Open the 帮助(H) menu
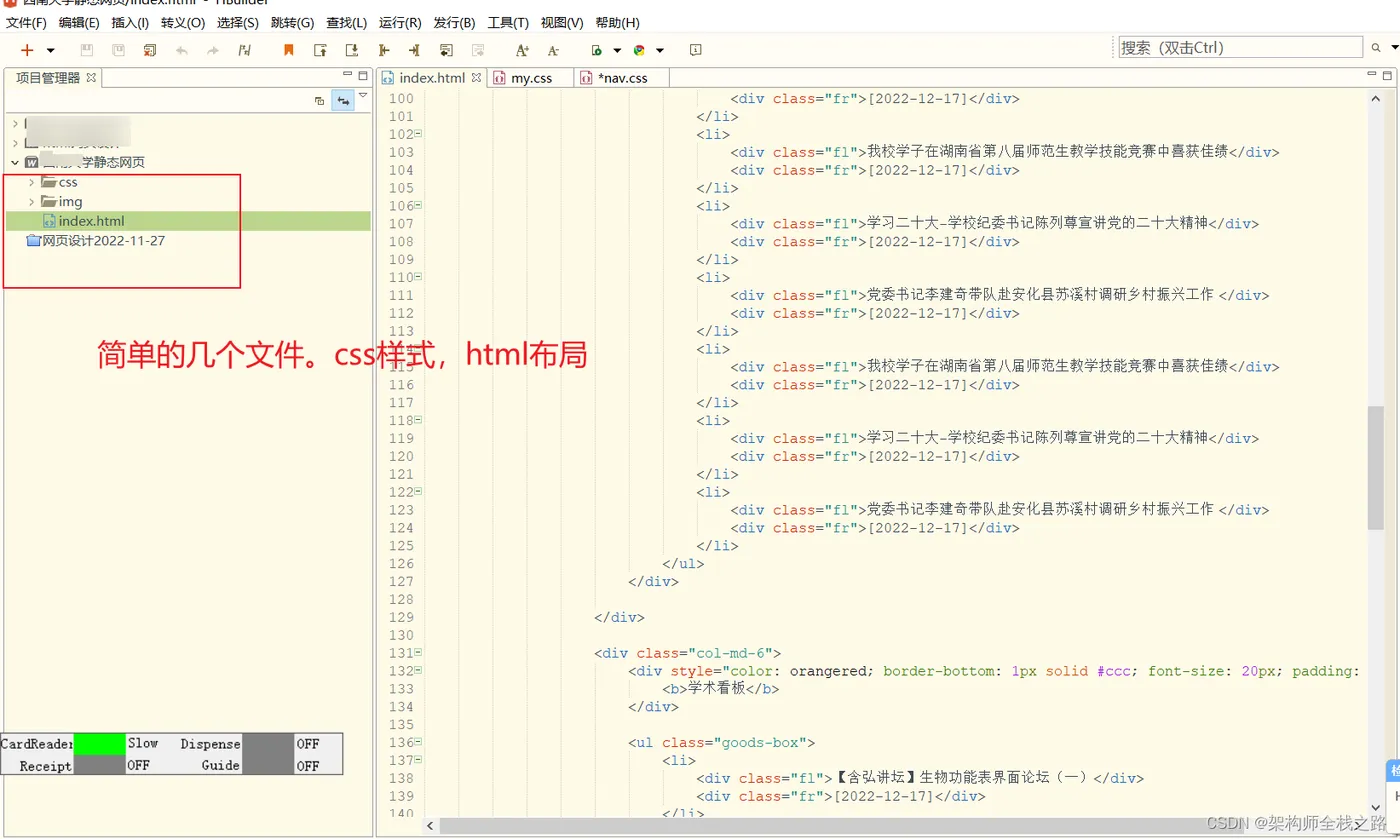1400x839 pixels. 617,22
